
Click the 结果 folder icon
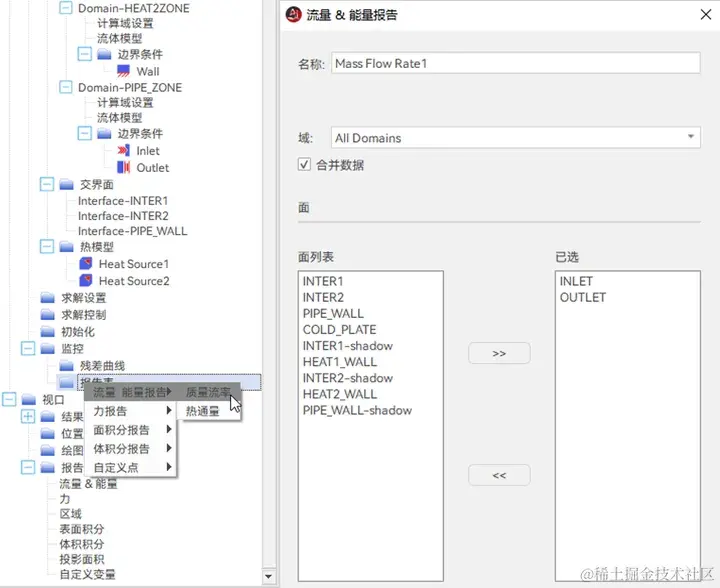47,417
